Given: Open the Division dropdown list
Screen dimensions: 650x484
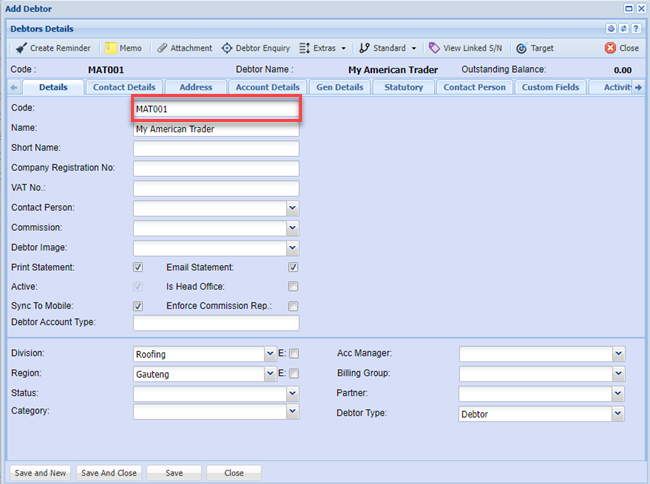Looking at the screenshot, I should (270, 354).
